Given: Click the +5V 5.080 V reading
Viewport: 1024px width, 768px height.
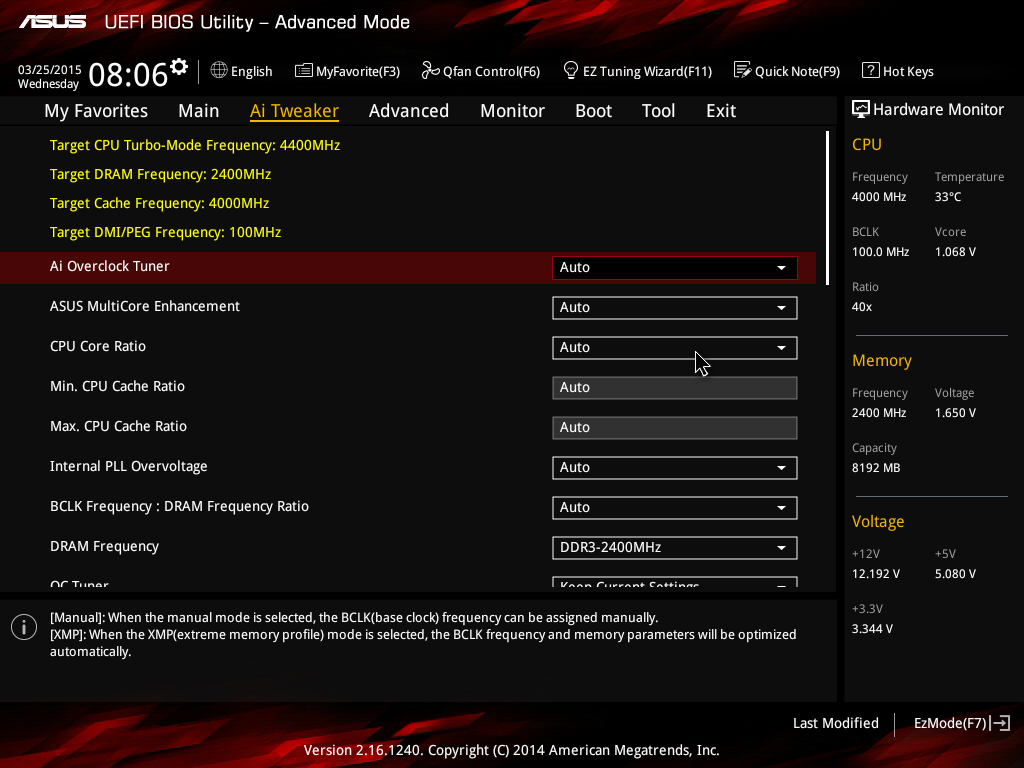Looking at the screenshot, I should [x=955, y=573].
